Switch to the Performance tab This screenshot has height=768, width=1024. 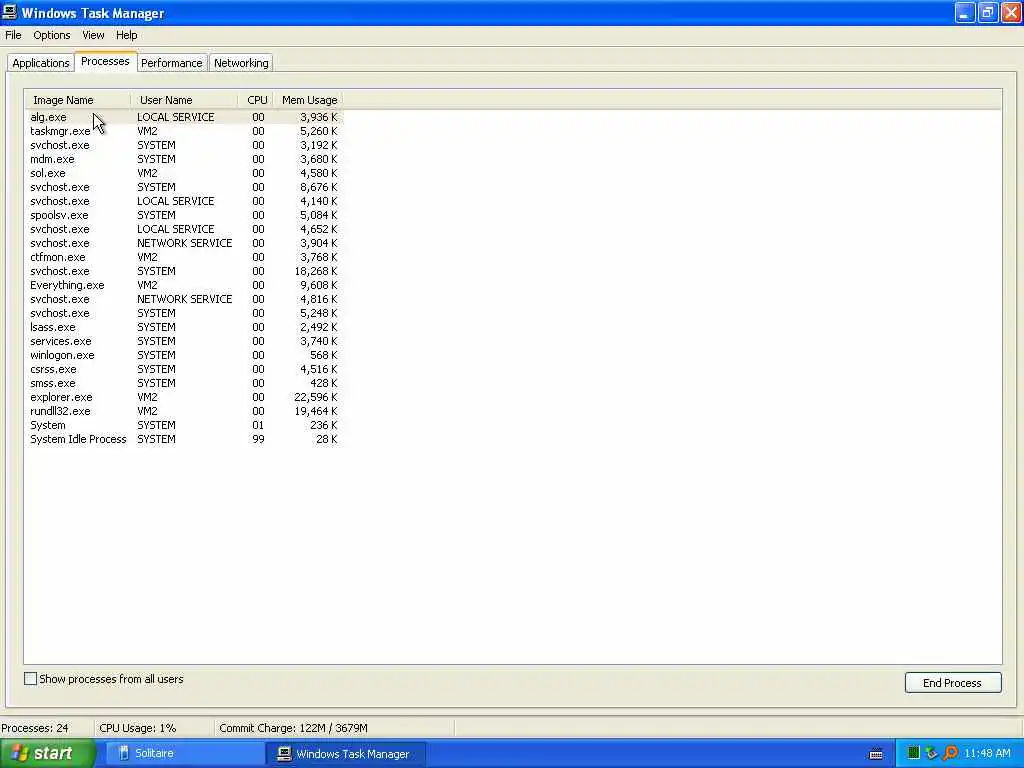172,63
